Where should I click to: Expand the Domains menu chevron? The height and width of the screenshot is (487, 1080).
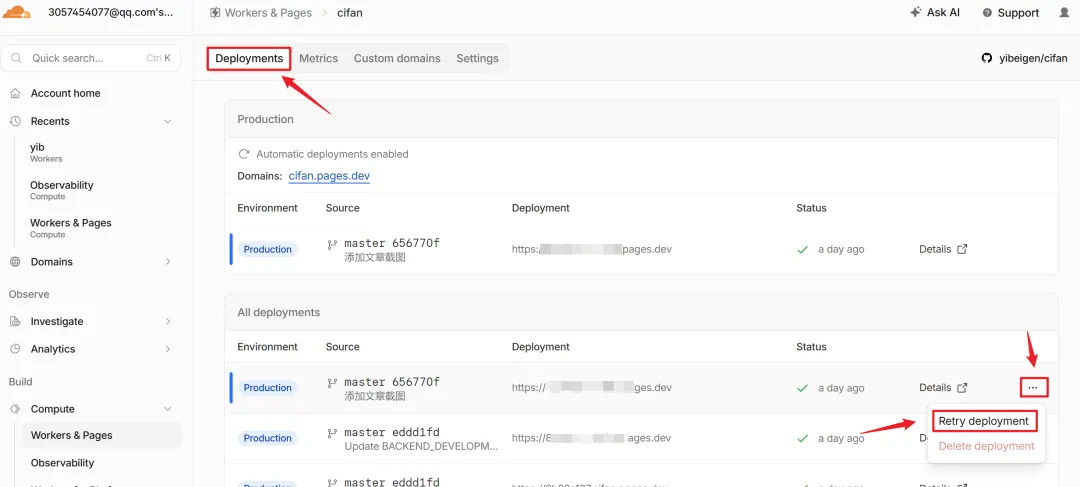[x=167, y=262]
